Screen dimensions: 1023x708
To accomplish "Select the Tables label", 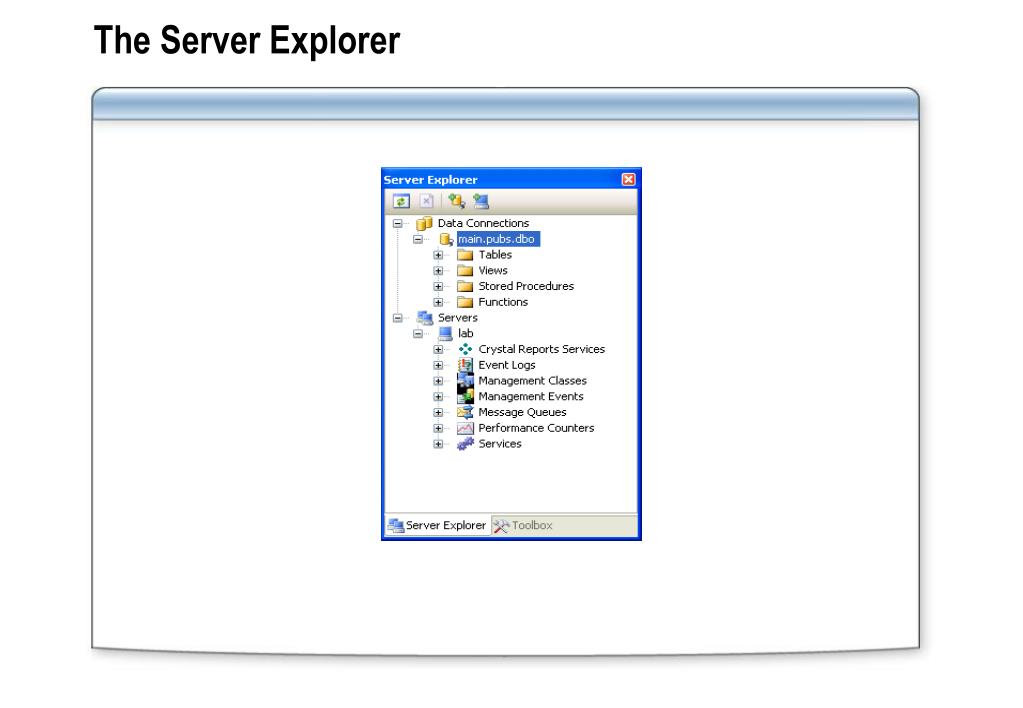I will pos(495,254).
